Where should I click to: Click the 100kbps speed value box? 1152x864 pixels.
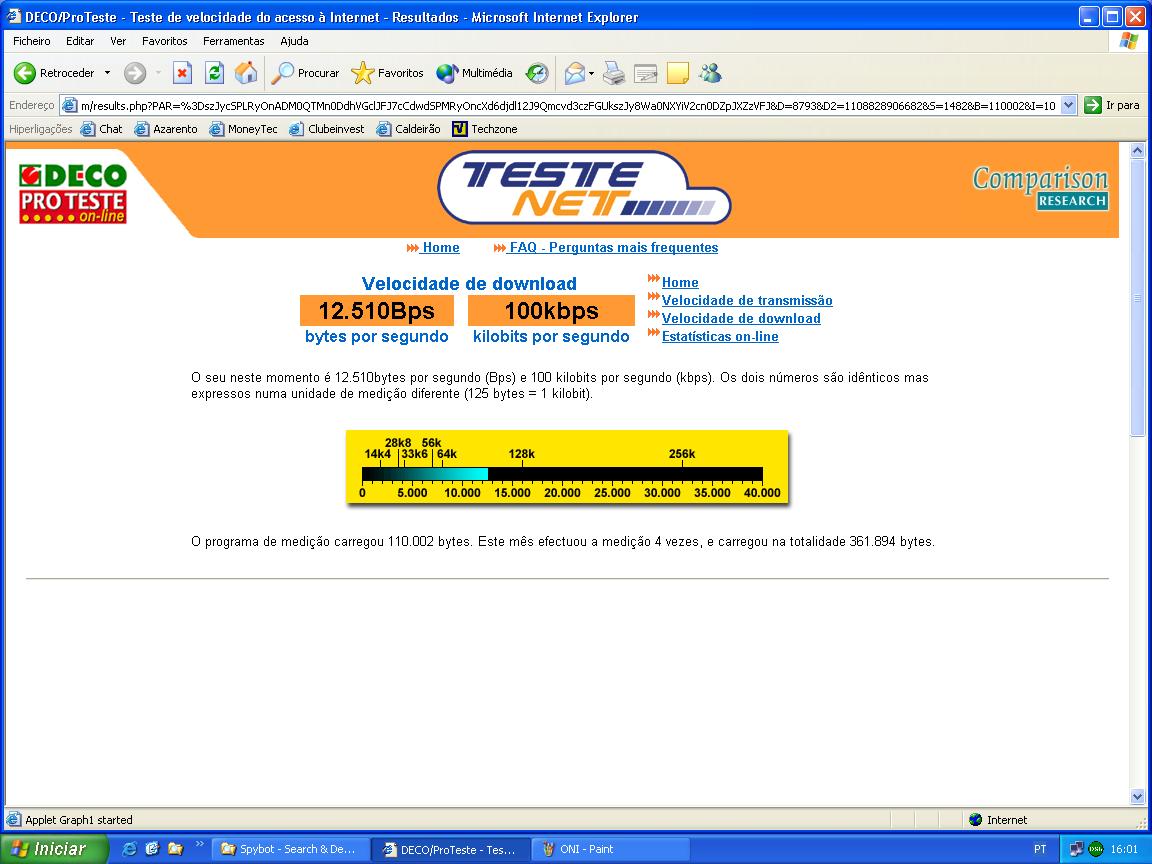(551, 311)
